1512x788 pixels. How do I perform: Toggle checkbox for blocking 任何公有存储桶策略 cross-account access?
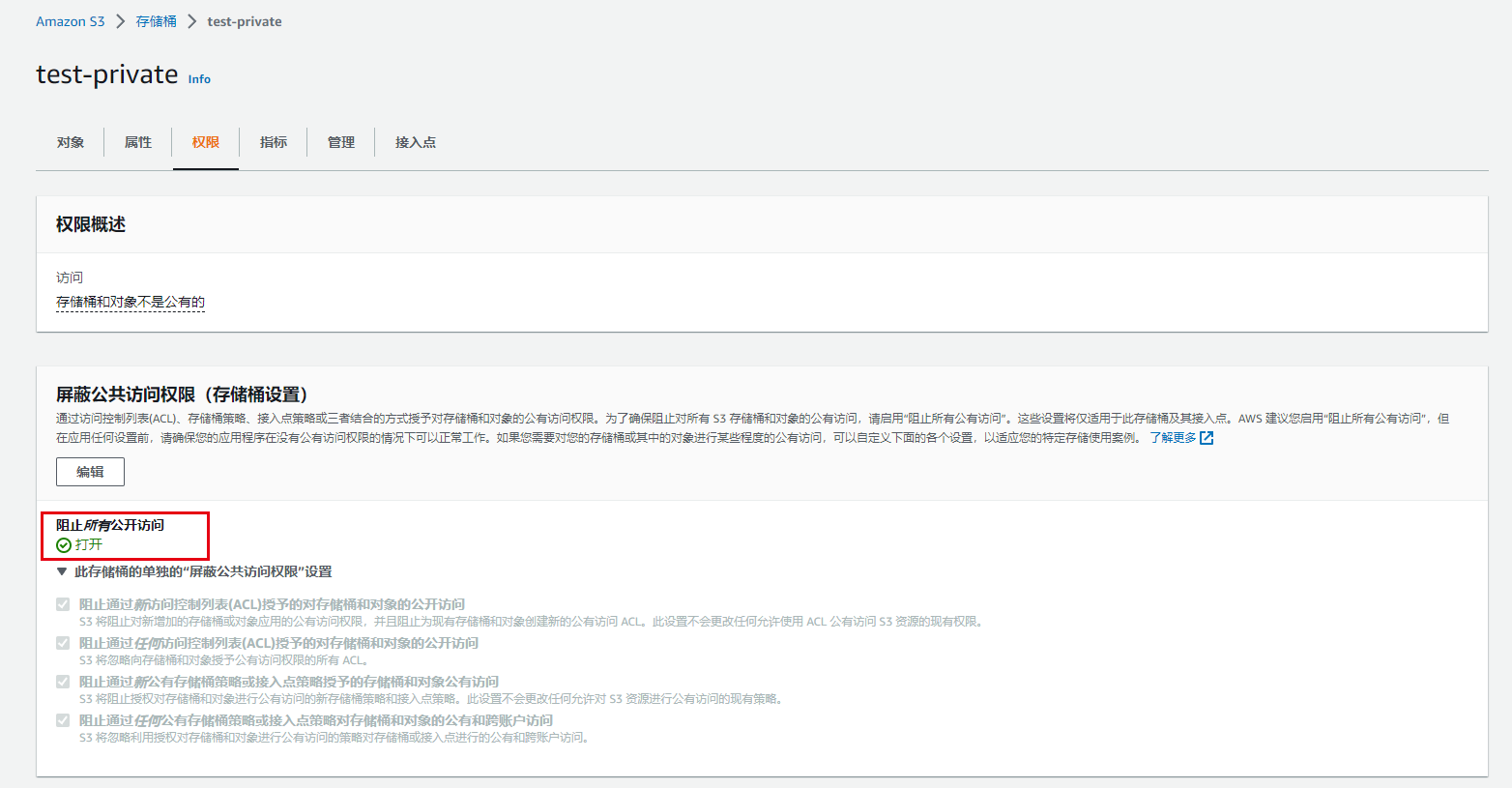pos(63,720)
